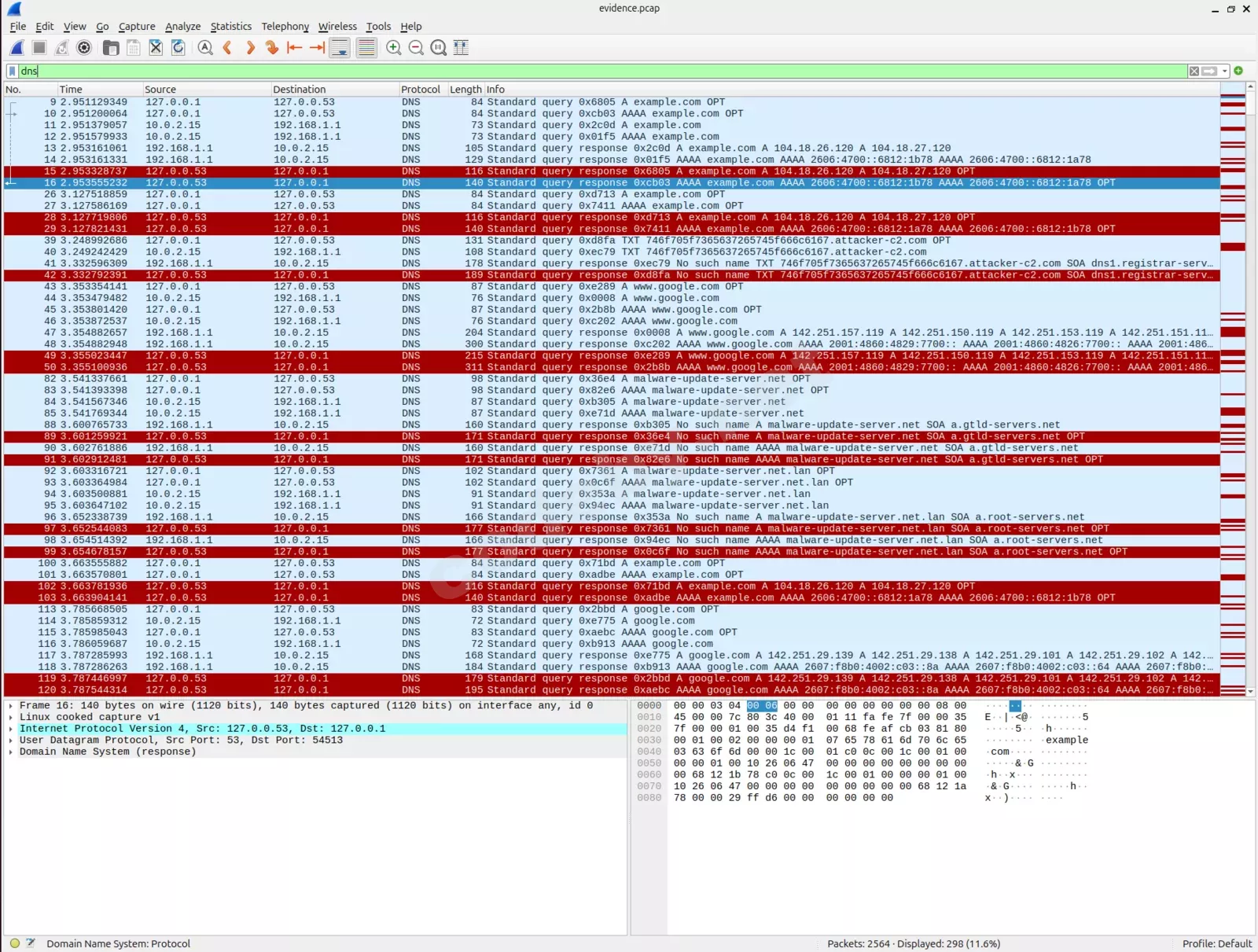Image resolution: width=1258 pixels, height=952 pixels.
Task: Click the green add filter button
Action: pos(1238,71)
